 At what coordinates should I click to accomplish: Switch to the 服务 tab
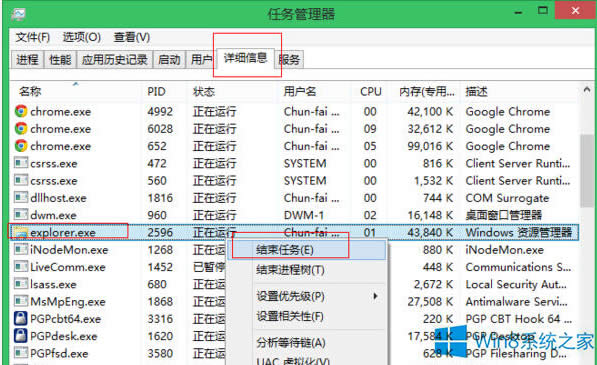click(289, 59)
